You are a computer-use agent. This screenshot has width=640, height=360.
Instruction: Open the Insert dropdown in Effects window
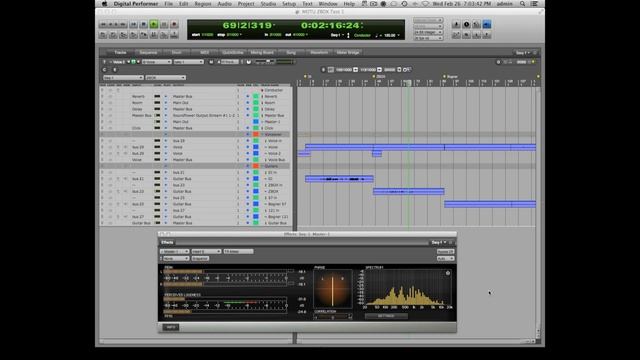[206, 251]
